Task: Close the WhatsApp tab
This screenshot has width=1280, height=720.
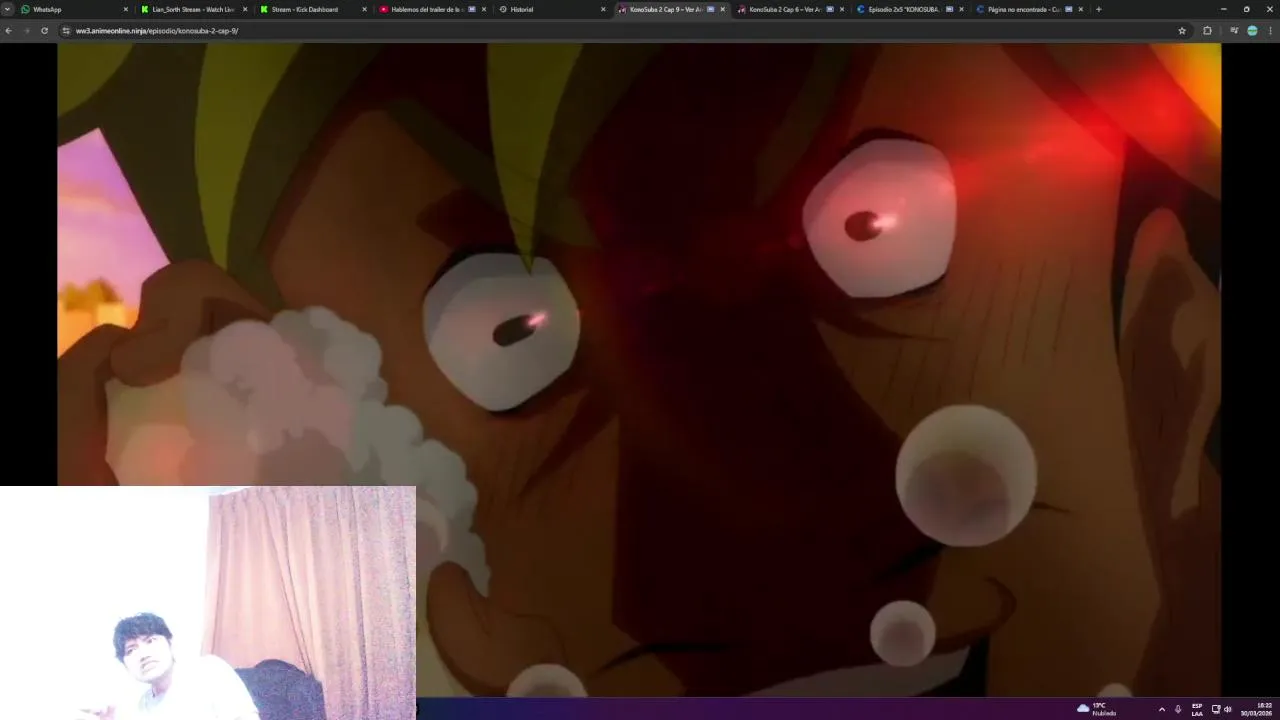Action: tap(126, 9)
